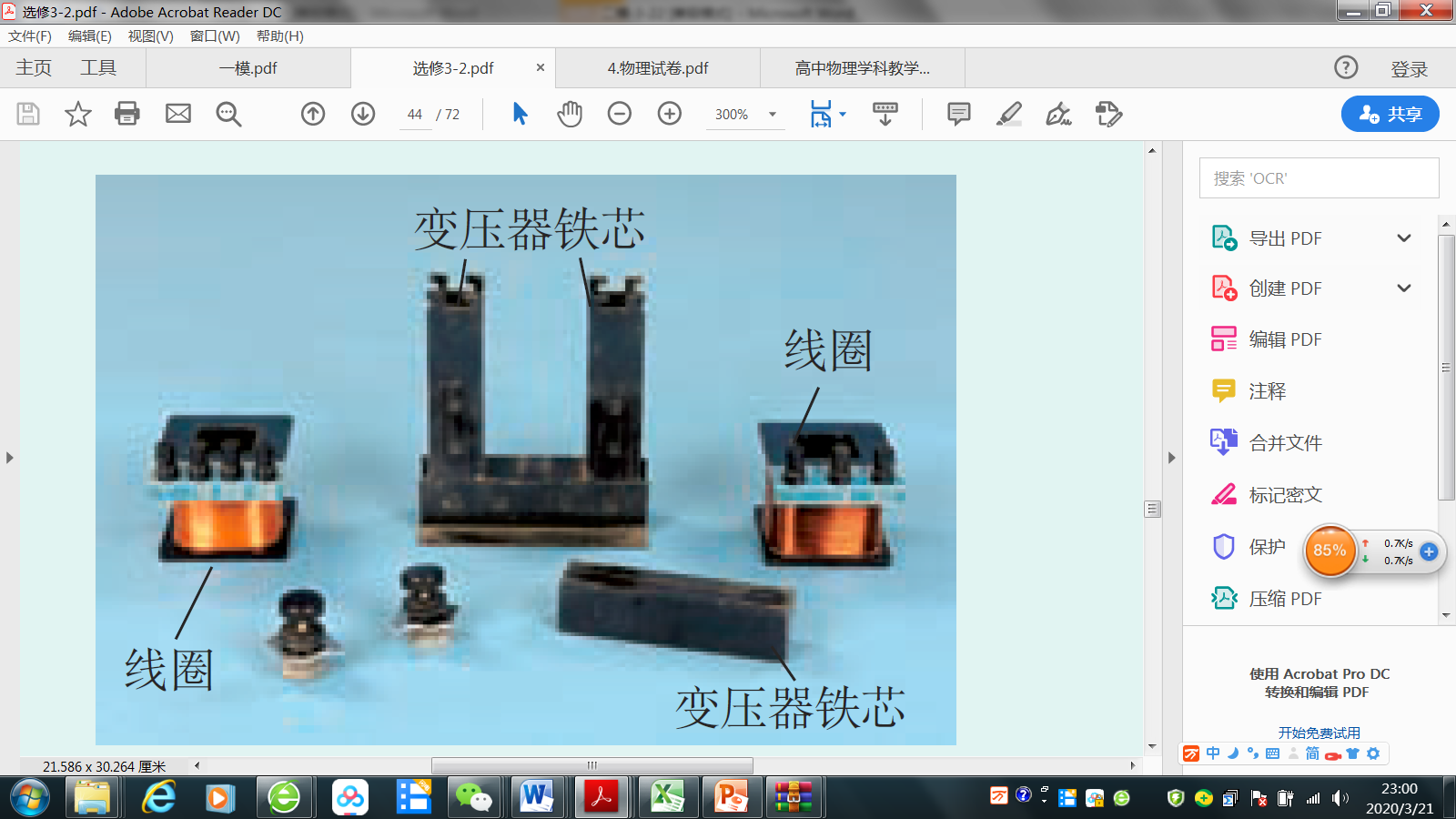Screen dimensions: 1456x819
Task: Go to previous page arrow
Action: [313, 114]
